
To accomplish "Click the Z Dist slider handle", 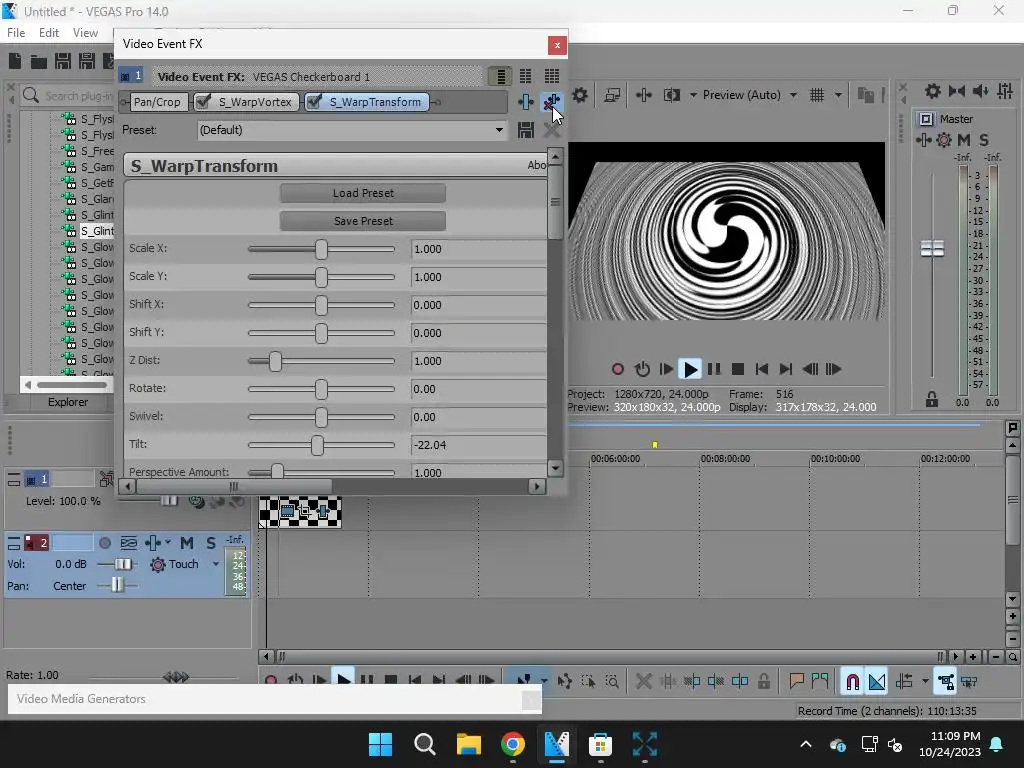I will click(x=275, y=361).
